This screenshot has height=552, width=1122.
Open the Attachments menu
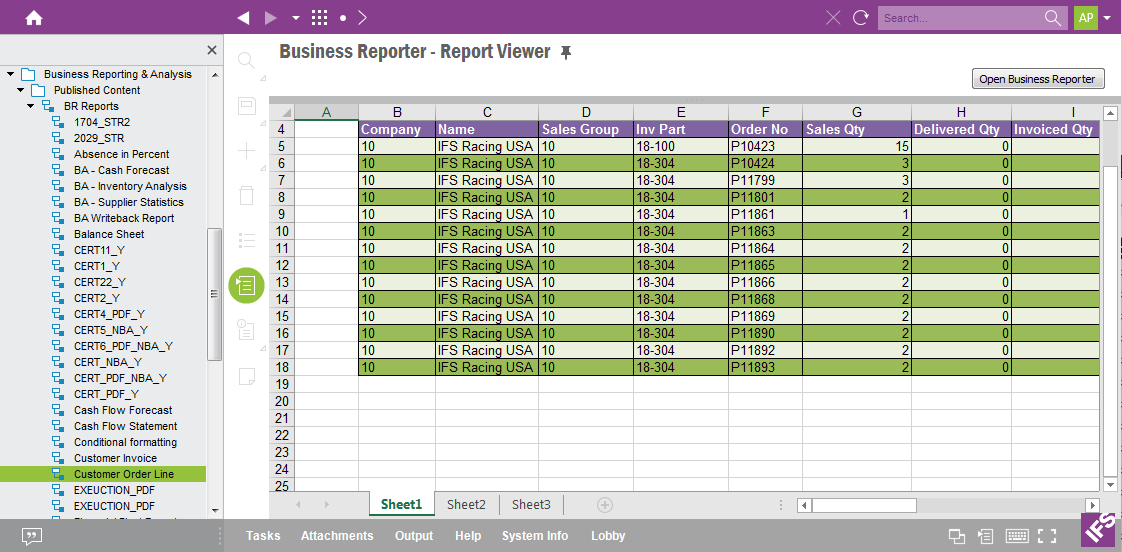[337, 536]
